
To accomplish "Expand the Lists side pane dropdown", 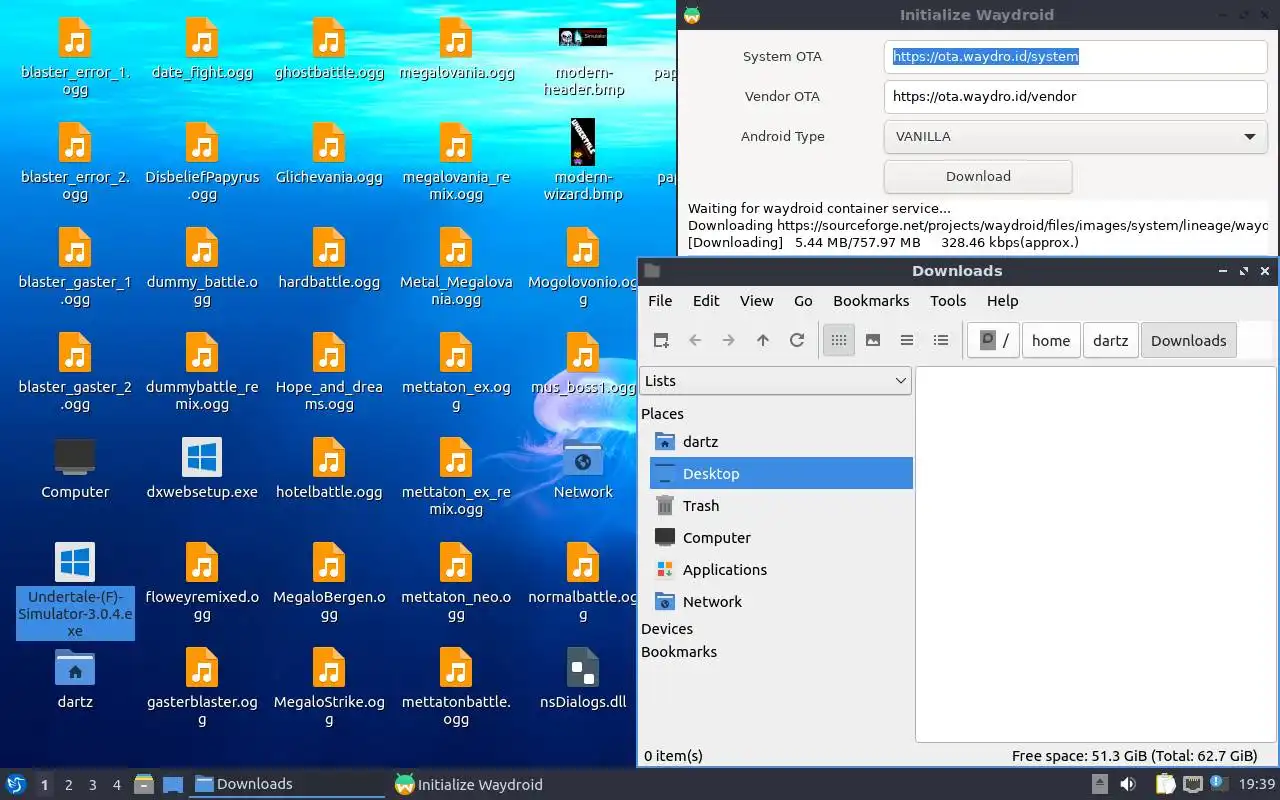I will point(775,381).
